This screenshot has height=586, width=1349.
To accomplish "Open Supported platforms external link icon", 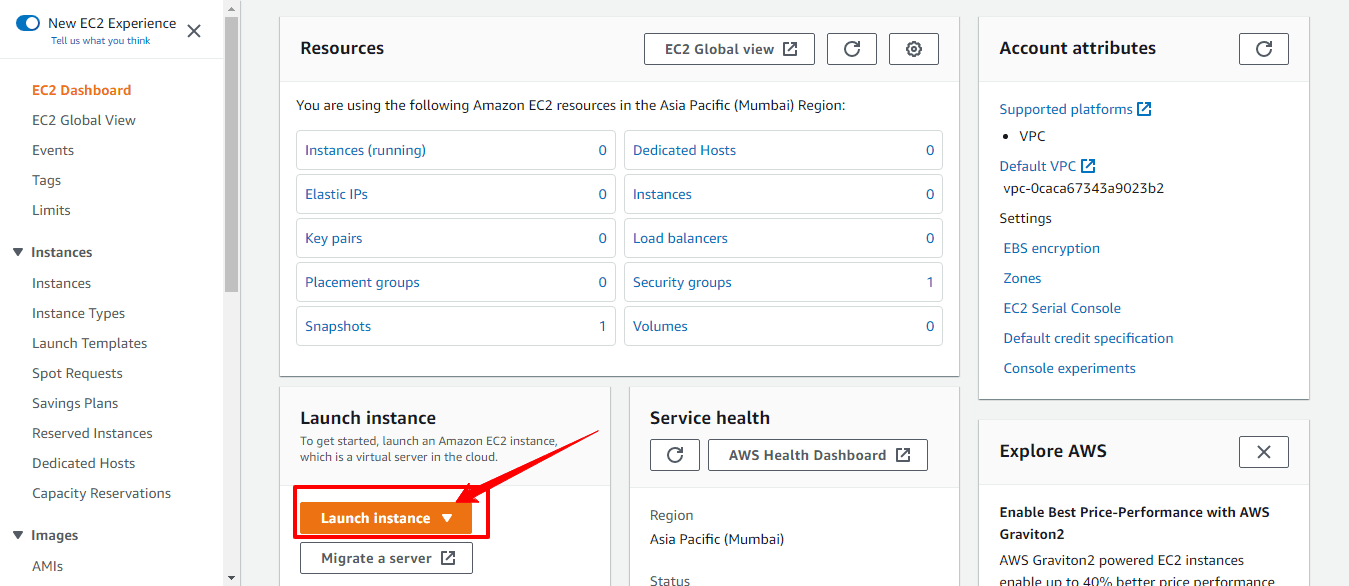I will [x=1145, y=109].
